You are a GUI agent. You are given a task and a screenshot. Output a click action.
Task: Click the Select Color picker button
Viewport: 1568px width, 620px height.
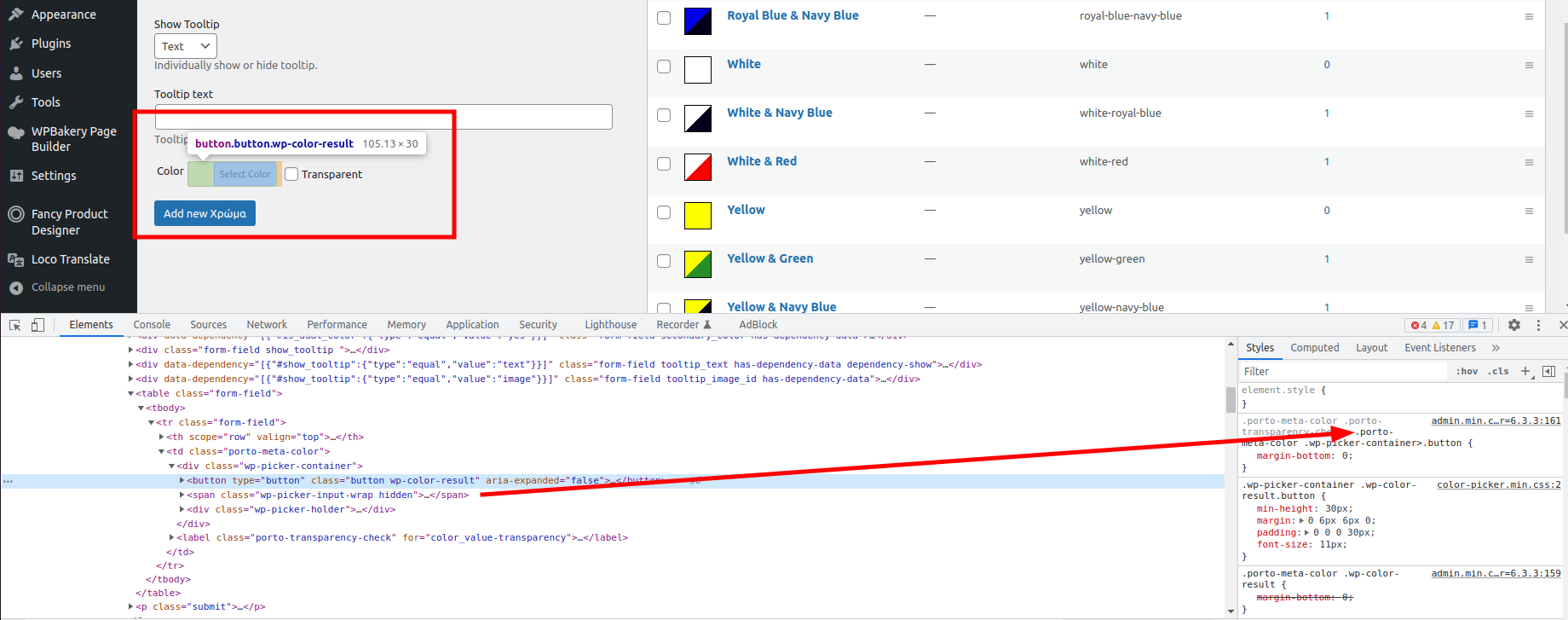233,174
